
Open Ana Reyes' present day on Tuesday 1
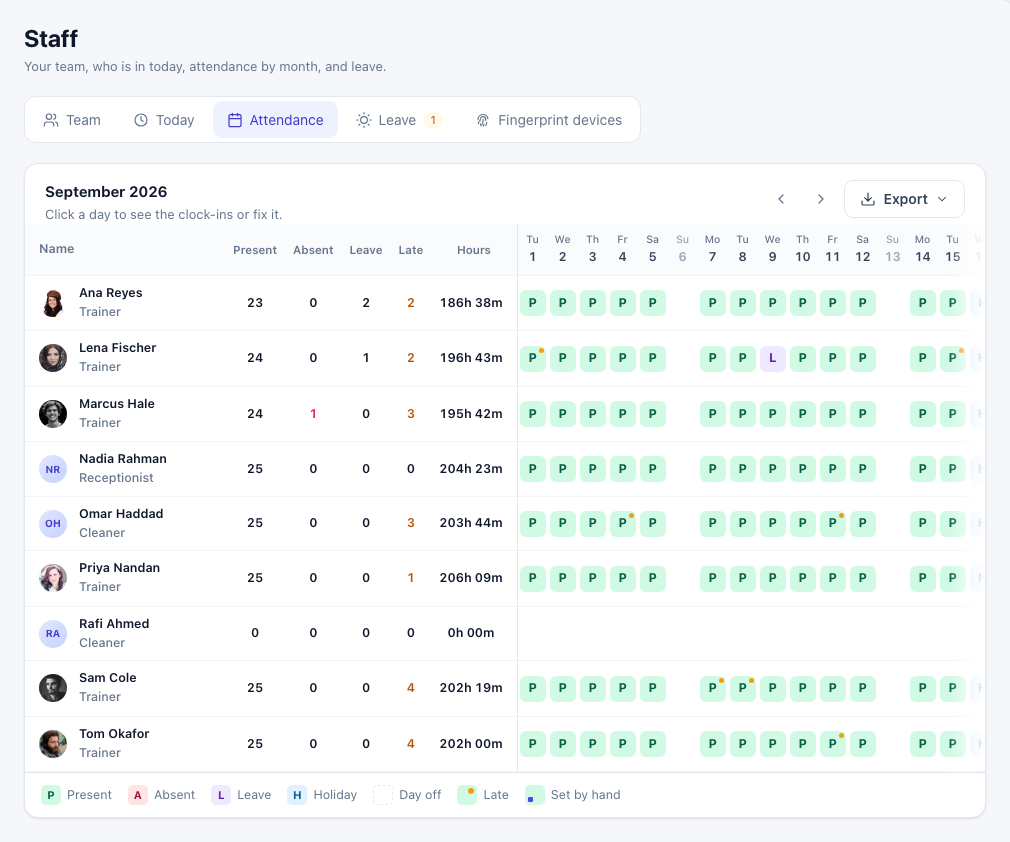pos(533,303)
